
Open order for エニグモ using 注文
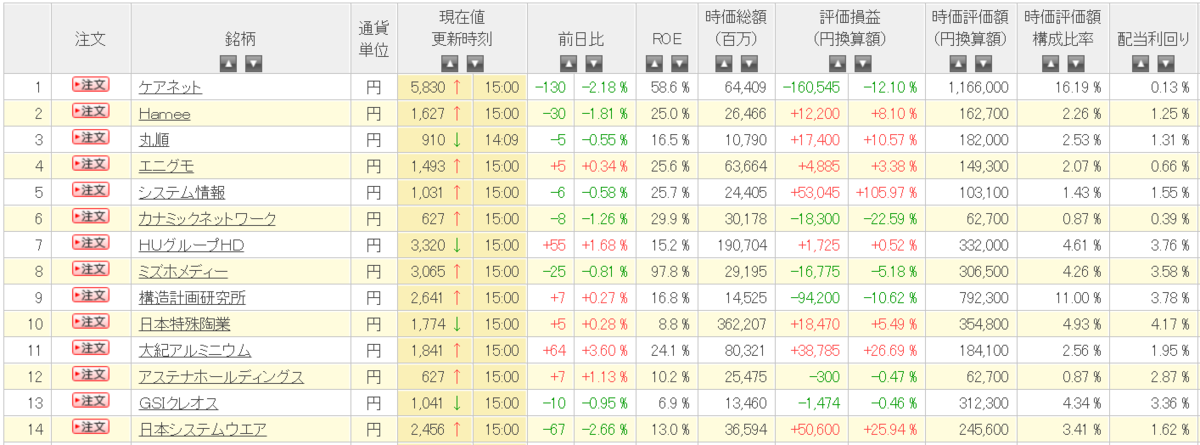click(90, 164)
